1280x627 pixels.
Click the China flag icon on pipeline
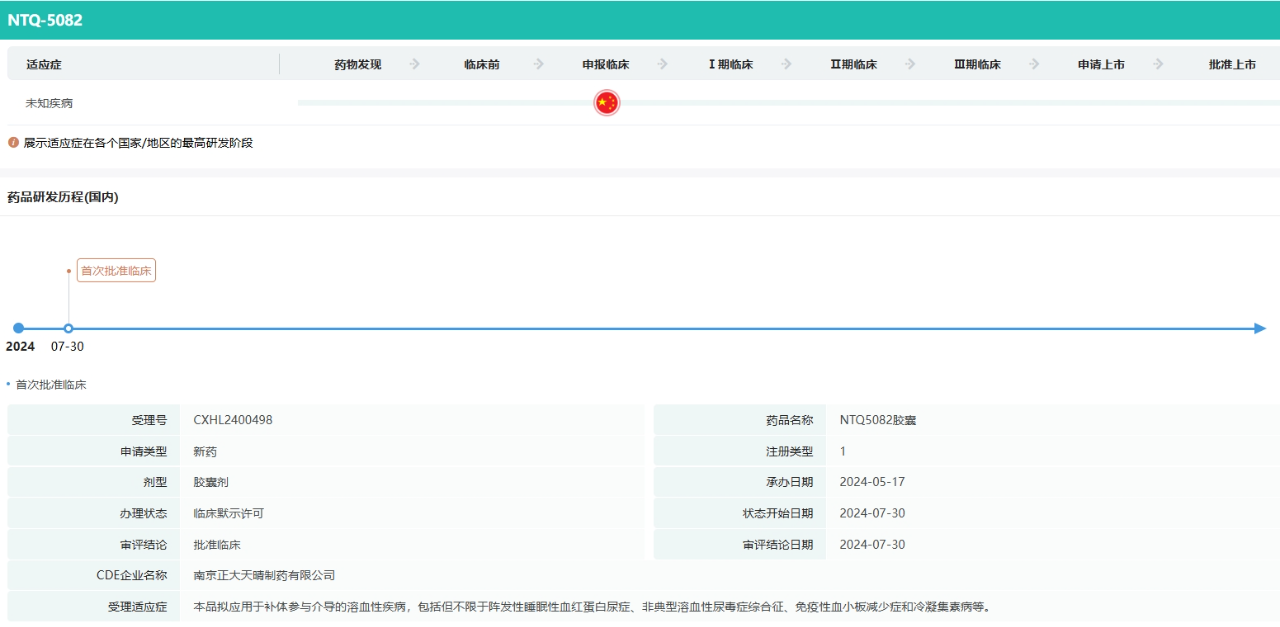606,103
